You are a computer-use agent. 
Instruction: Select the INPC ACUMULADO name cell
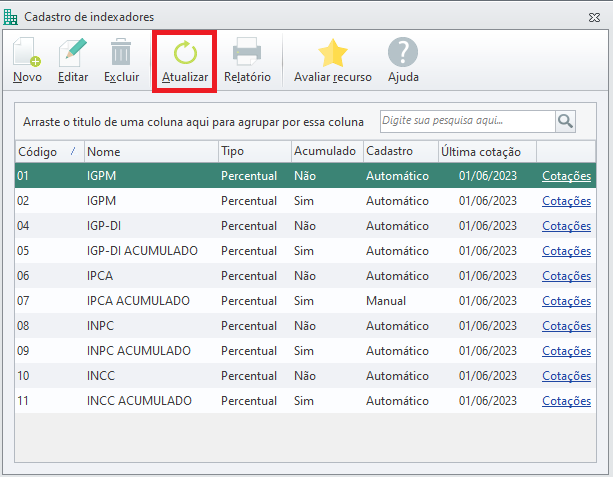[138, 351]
